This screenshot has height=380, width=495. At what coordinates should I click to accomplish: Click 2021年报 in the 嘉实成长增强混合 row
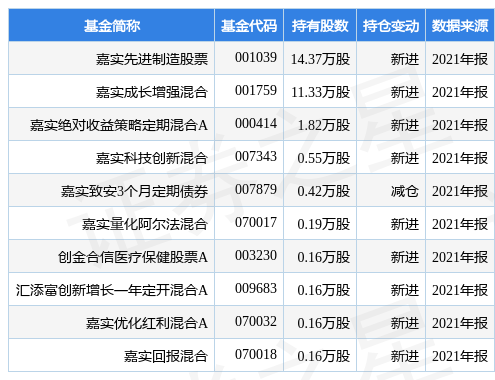(x=460, y=92)
